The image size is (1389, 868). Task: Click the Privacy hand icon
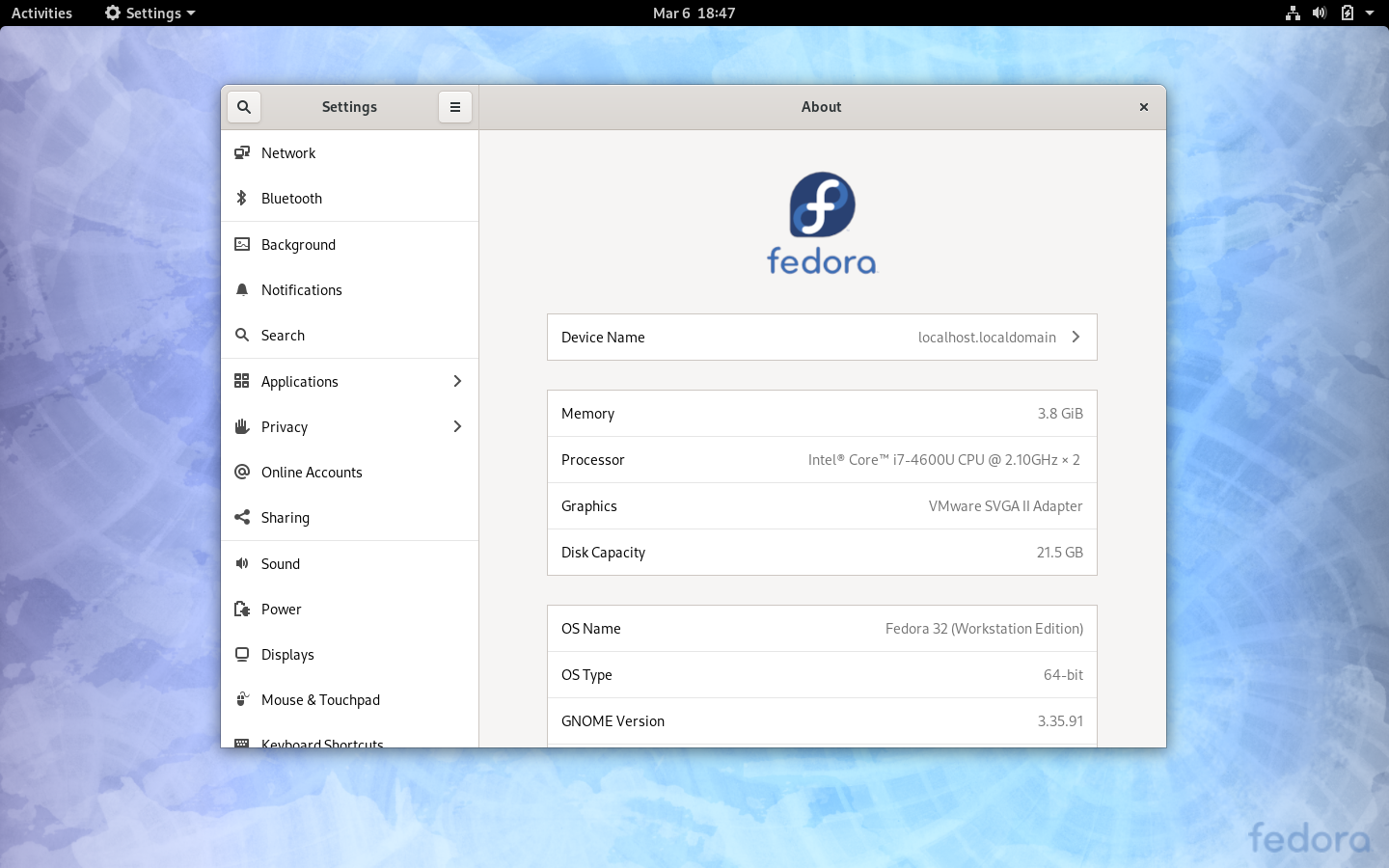point(242,426)
